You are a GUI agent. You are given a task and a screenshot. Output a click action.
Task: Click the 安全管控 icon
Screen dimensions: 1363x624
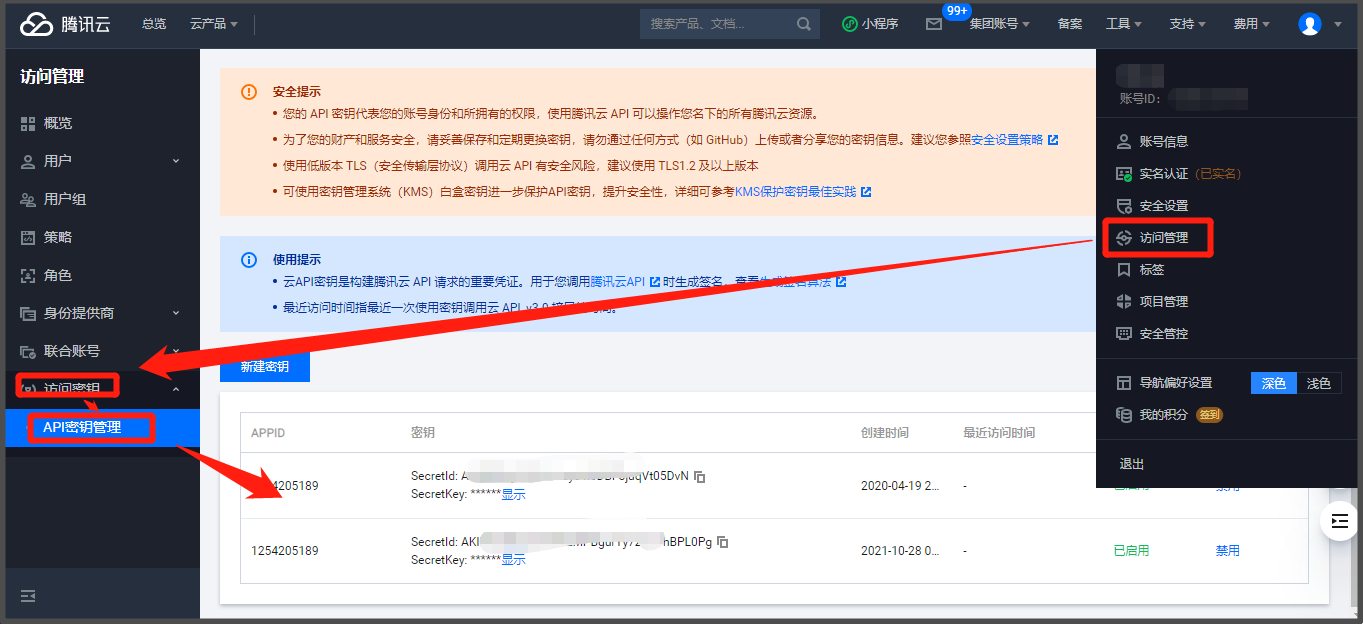pyautogui.click(x=1124, y=333)
